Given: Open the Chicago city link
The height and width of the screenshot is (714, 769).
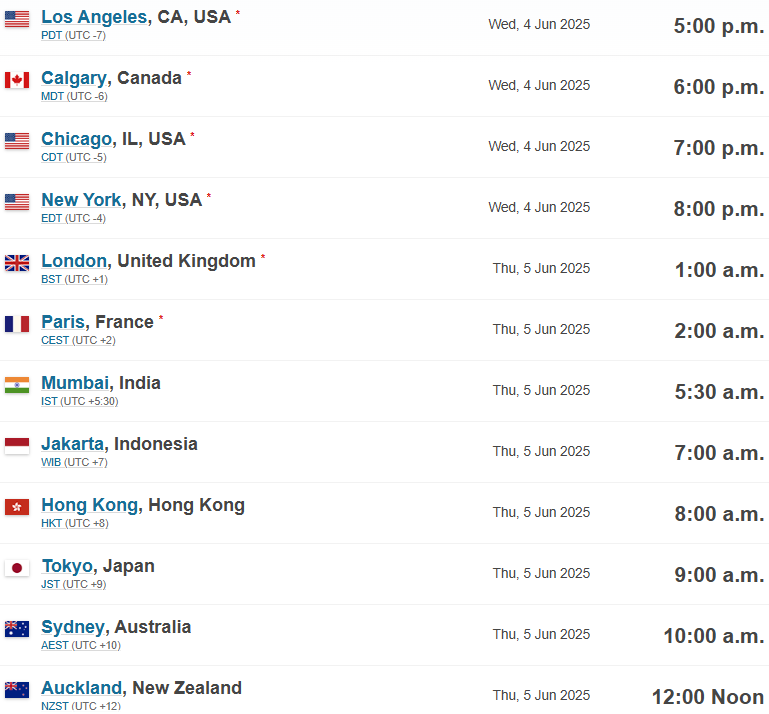Looking at the screenshot, I should pos(76,139).
